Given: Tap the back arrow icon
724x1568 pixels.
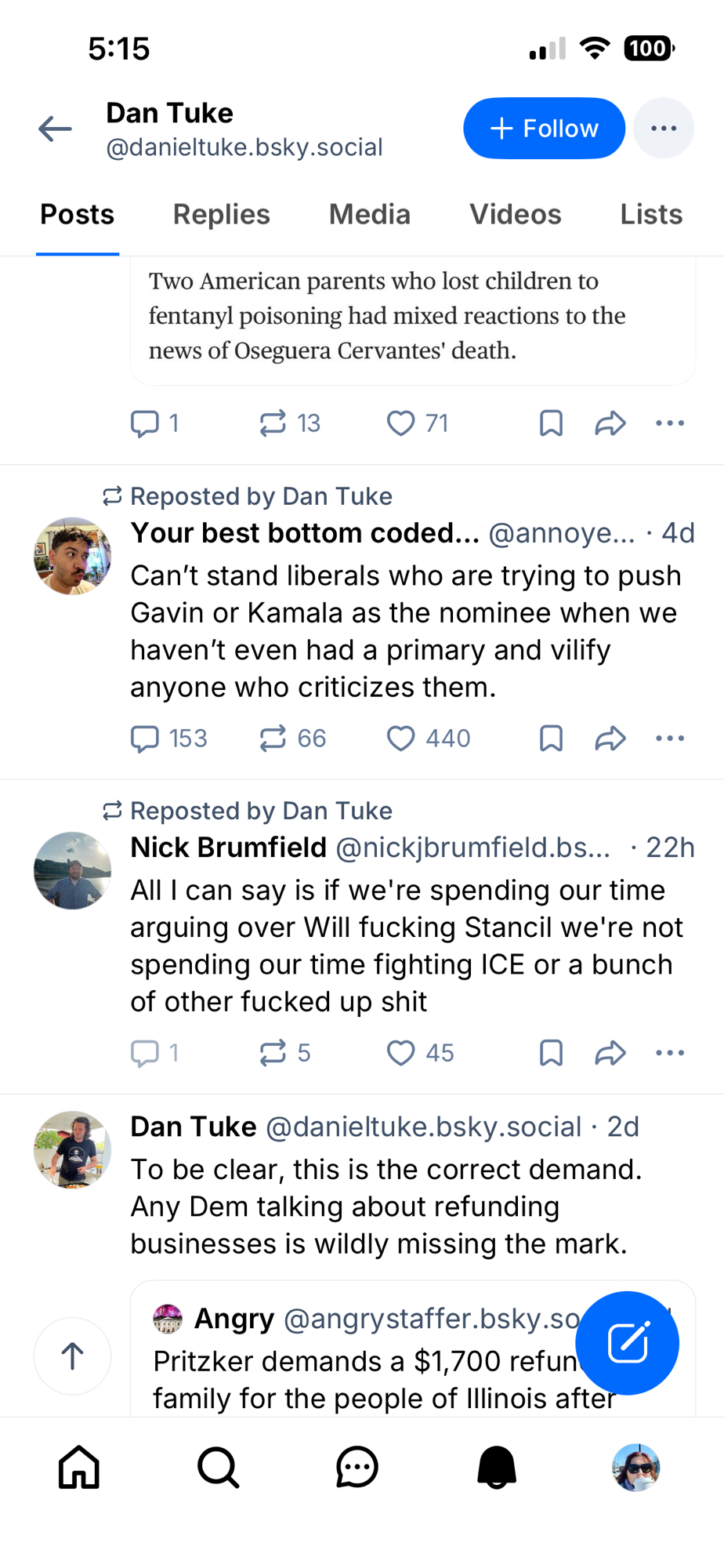Looking at the screenshot, I should tap(56, 129).
